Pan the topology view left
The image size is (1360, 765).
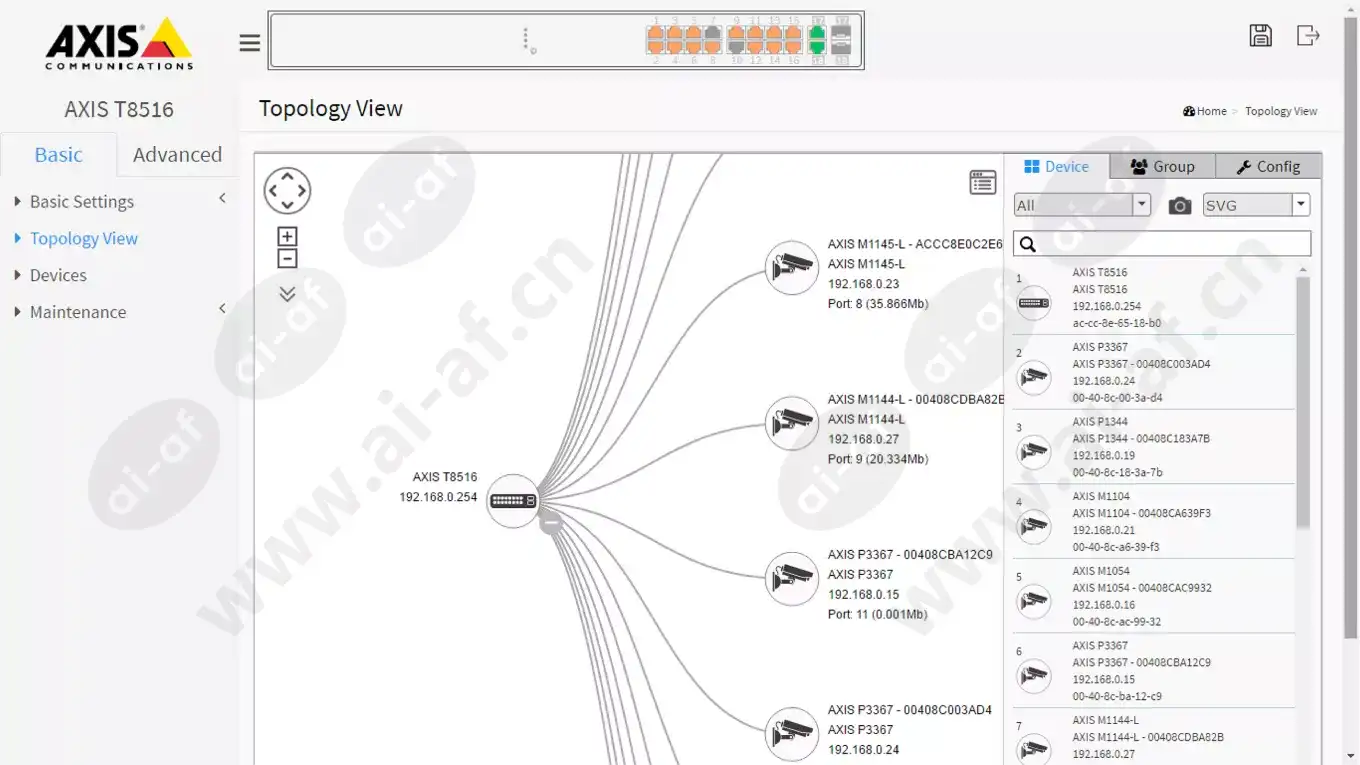tap(273, 190)
